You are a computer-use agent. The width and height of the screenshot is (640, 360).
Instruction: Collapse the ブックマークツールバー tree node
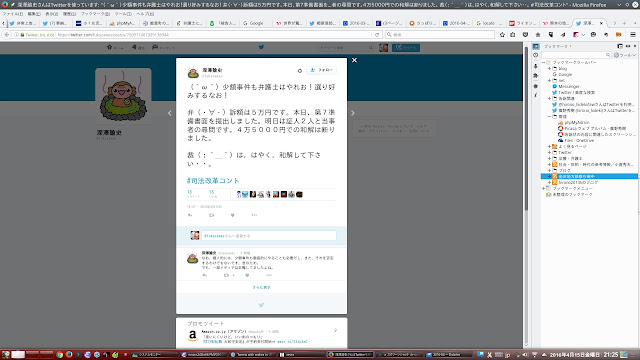544,62
